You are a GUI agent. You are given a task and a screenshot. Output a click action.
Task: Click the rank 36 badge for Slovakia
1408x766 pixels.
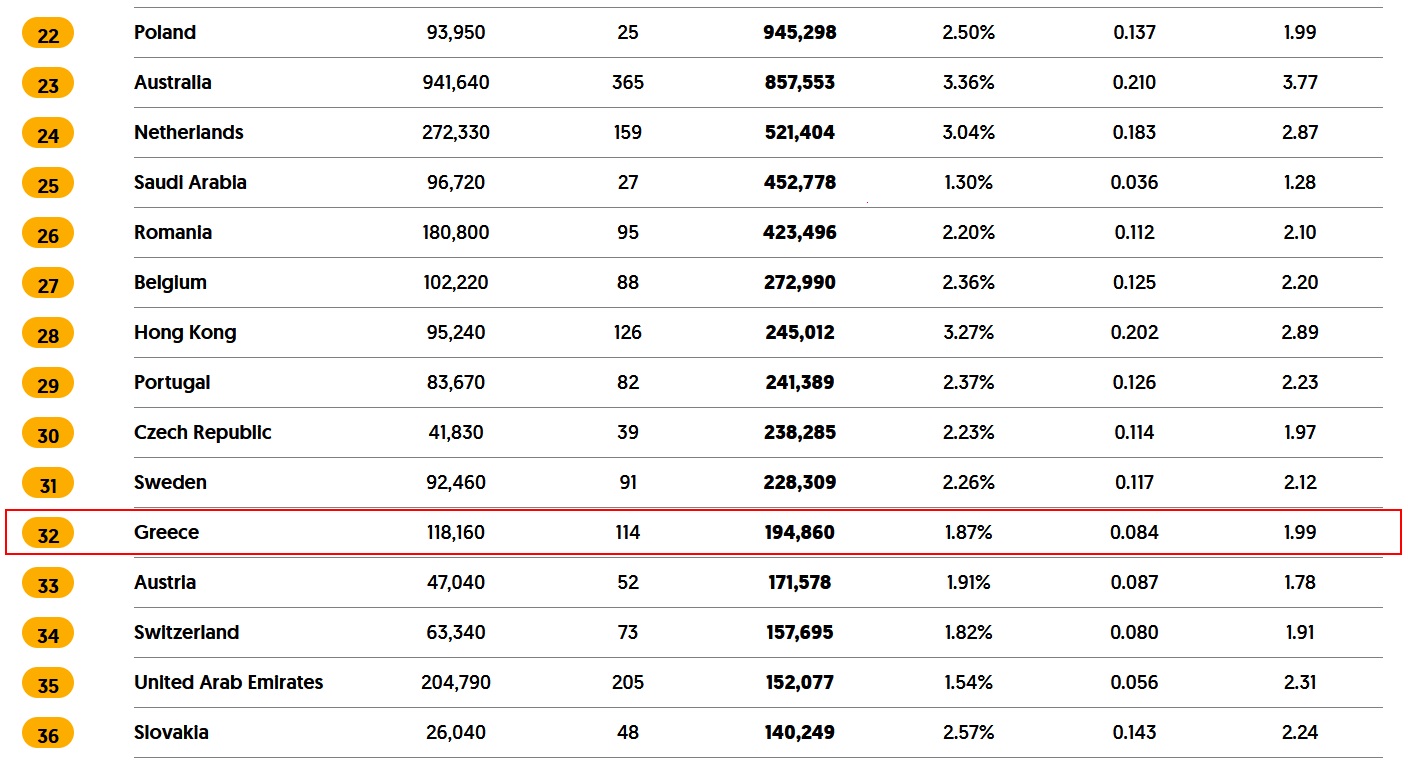pyautogui.click(x=48, y=734)
